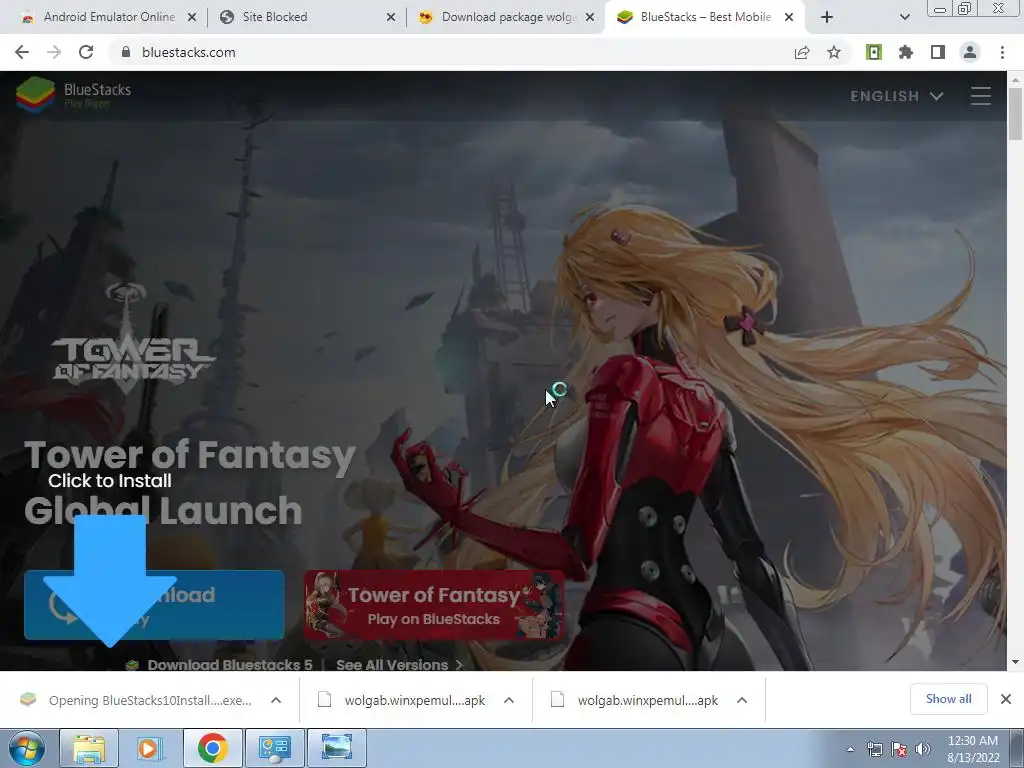1024x768 pixels.
Task: Open the media player taskbar icon
Action: click(150, 748)
